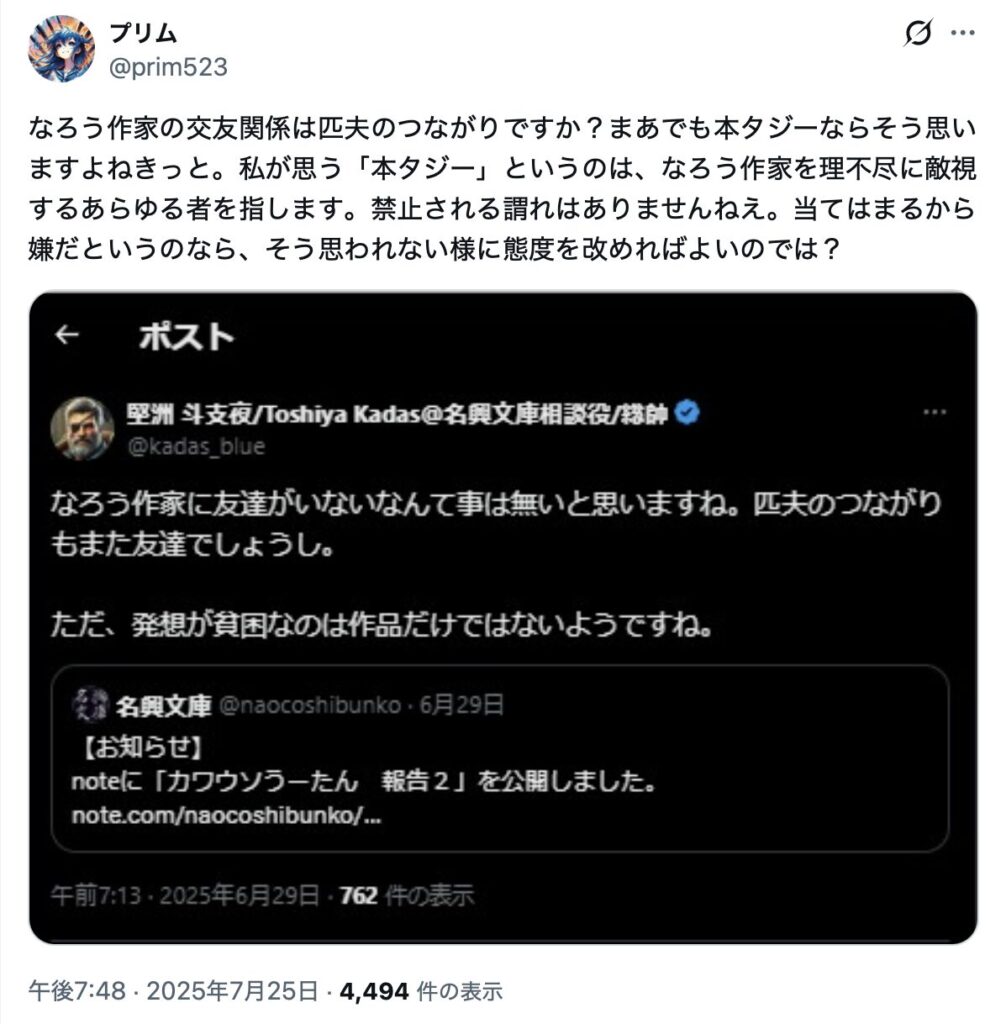Image resolution: width=1006 pixels, height=1024 pixels.
Task: Click the @kadas_blue handle
Action: pyautogui.click(x=196, y=446)
